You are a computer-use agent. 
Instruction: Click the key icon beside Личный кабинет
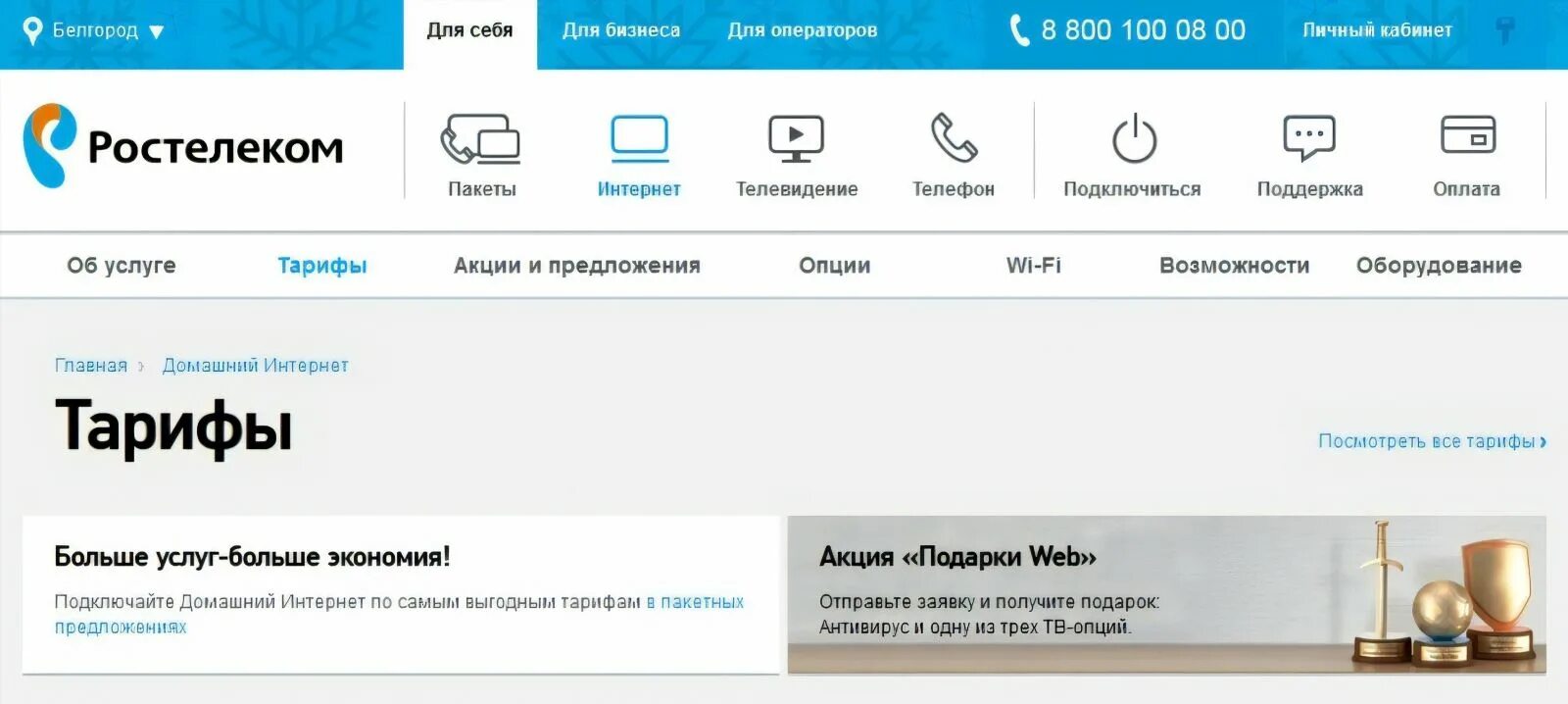point(1505,30)
